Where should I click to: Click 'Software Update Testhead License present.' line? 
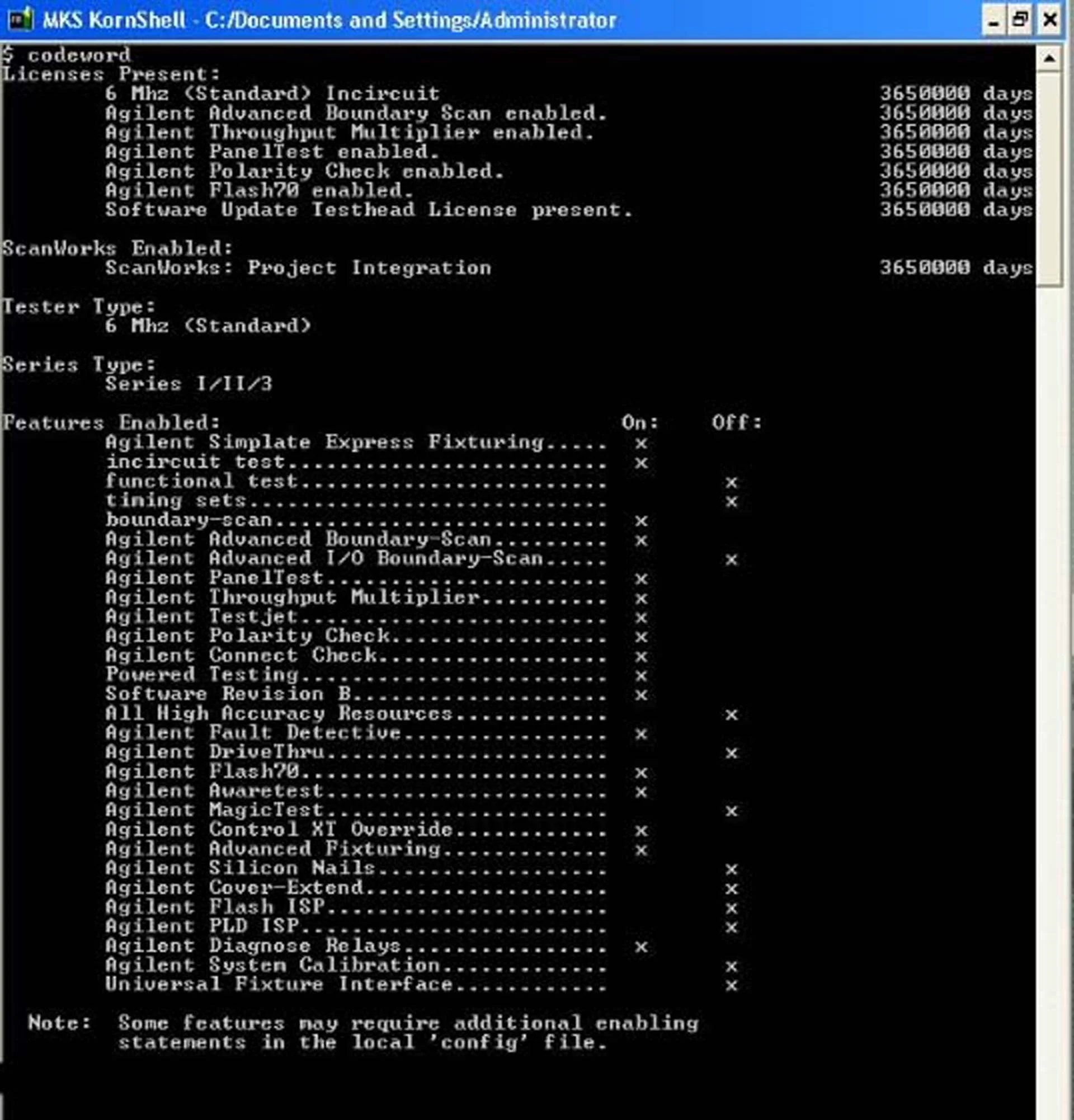tap(369, 210)
